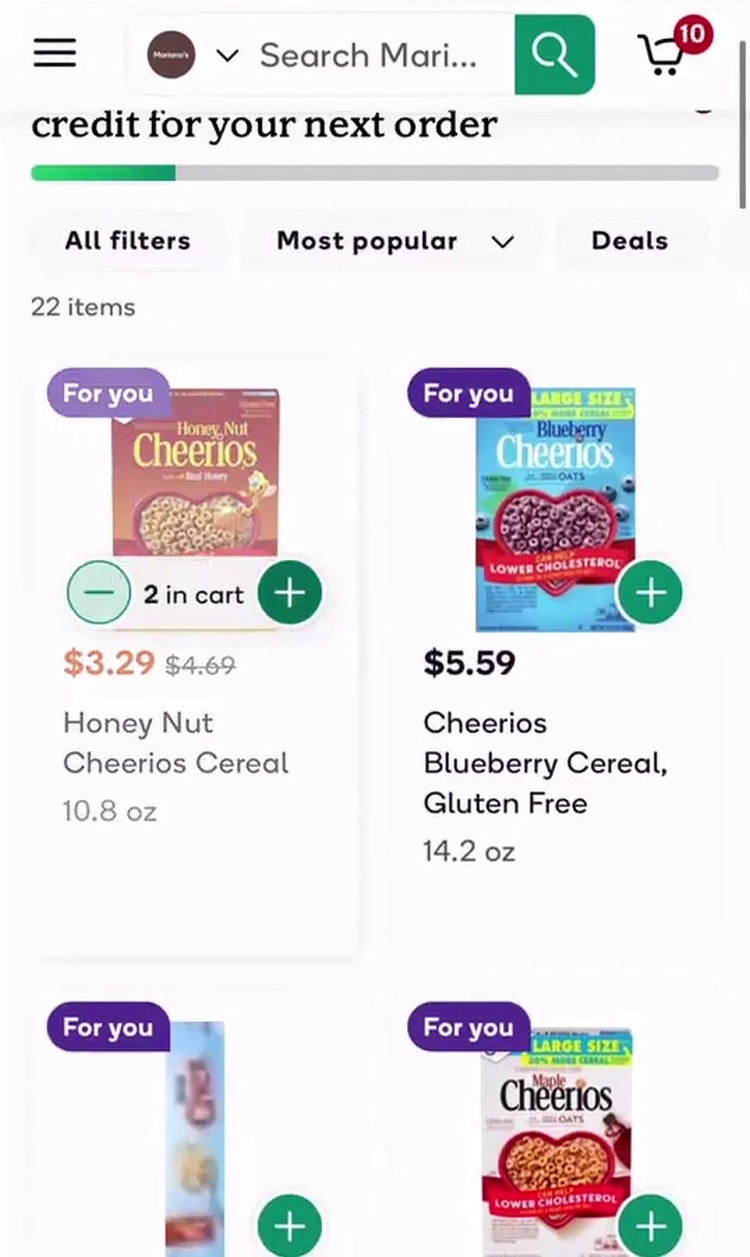
Task: Add Maple Cheerios to cart
Action: 650,1224
